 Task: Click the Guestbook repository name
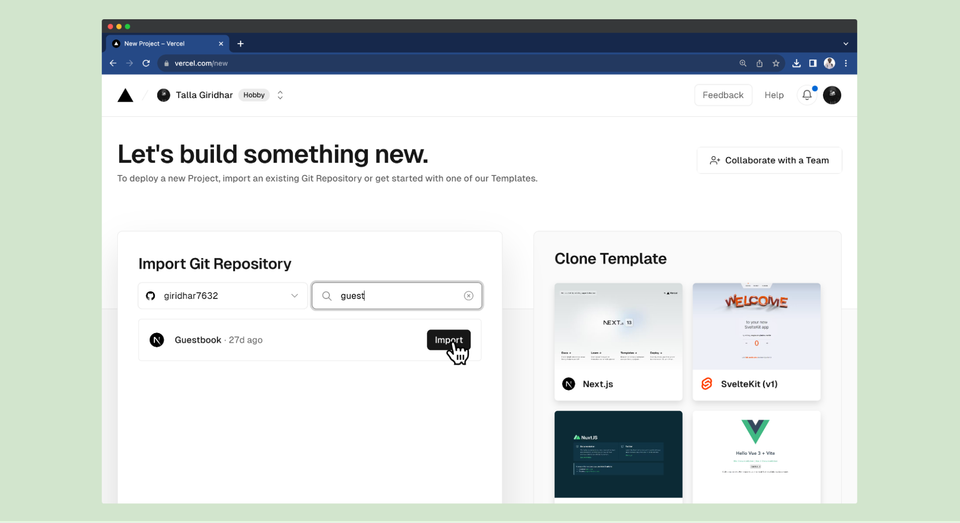tap(198, 340)
